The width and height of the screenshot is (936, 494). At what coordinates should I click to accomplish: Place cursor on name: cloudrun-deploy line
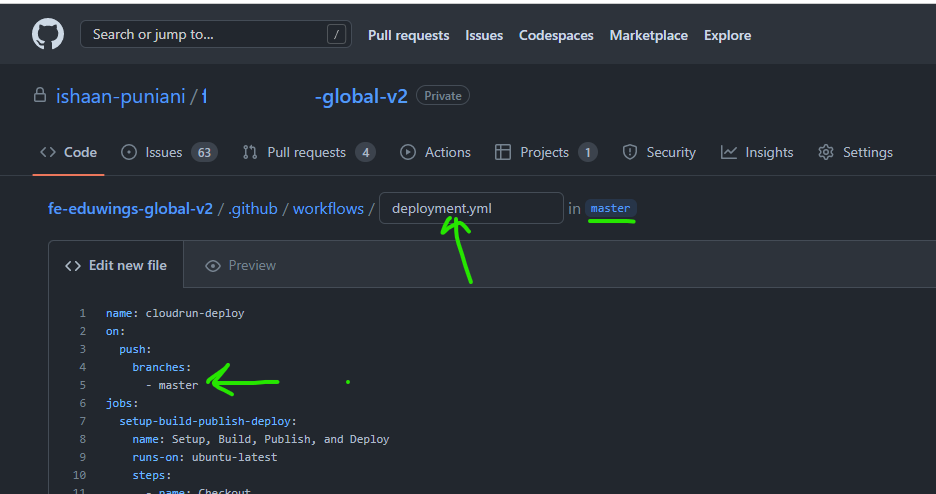[x=175, y=313]
